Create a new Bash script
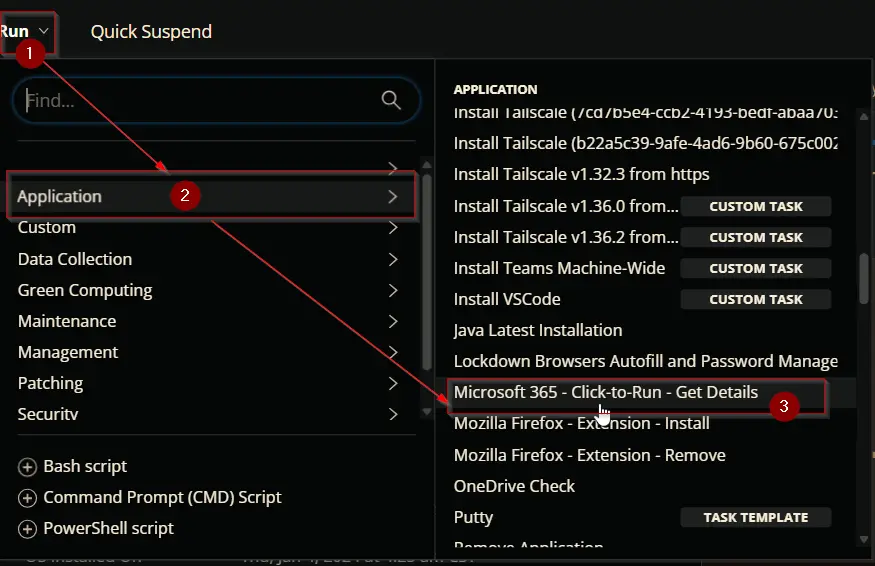The width and height of the screenshot is (875, 566). point(85,467)
